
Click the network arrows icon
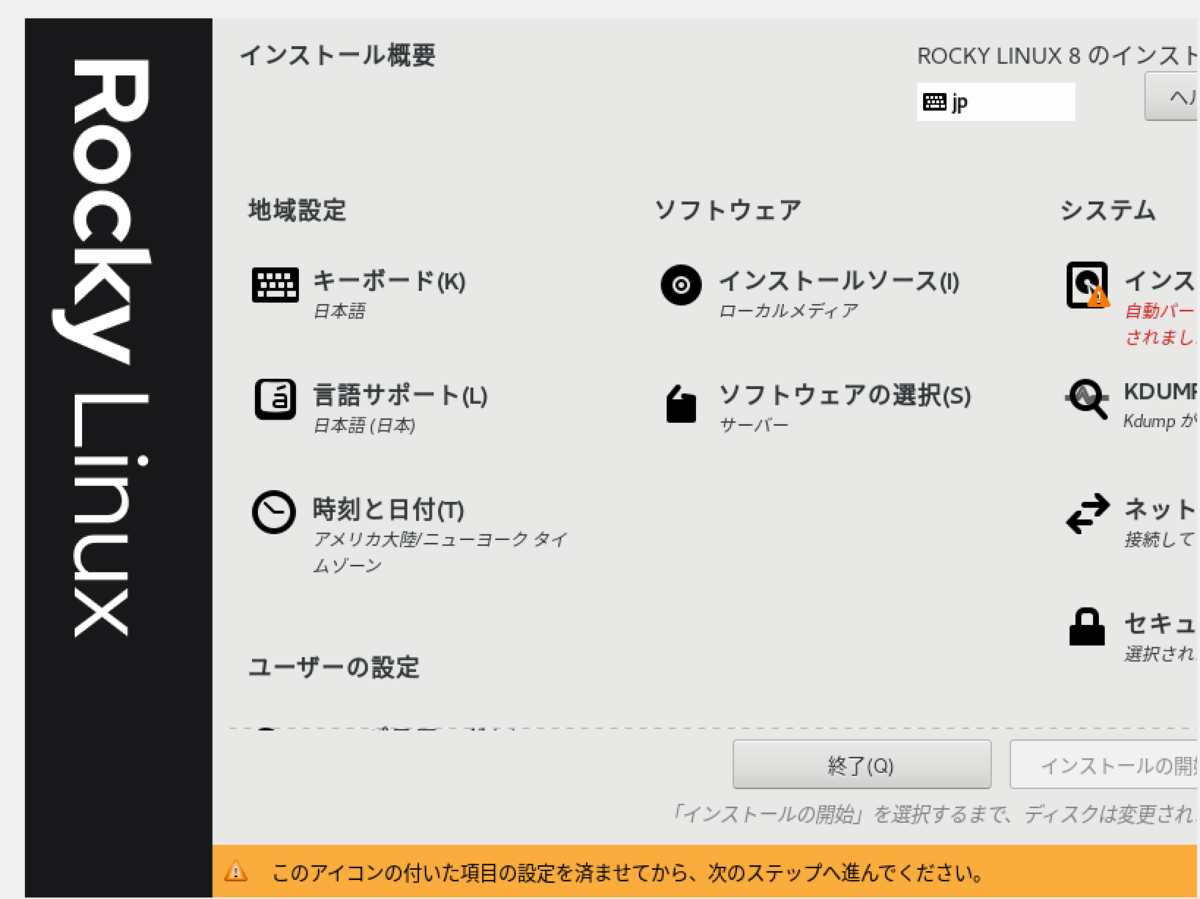(1087, 513)
